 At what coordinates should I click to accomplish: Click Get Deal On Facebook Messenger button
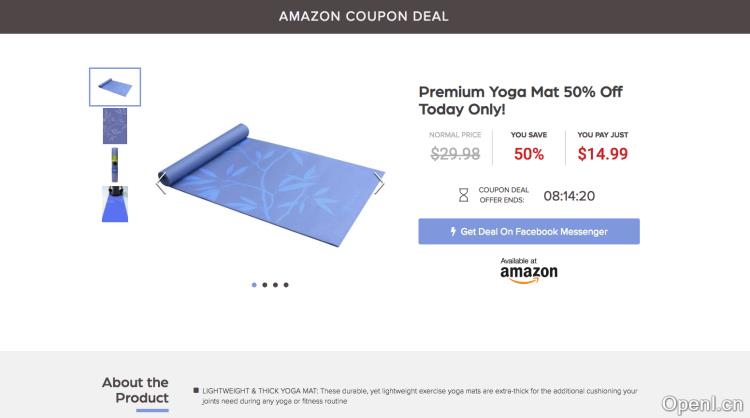tap(529, 231)
